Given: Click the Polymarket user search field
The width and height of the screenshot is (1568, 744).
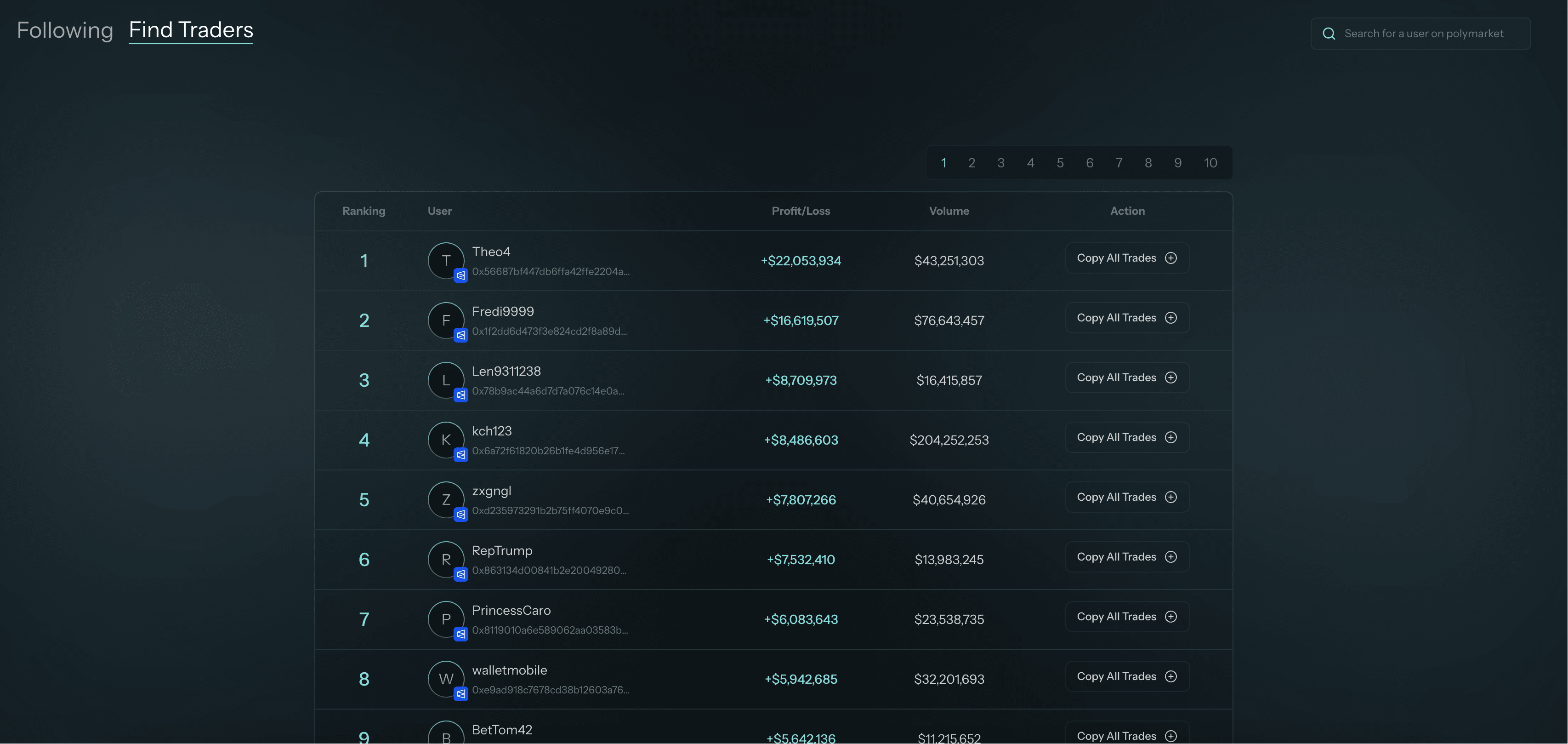Looking at the screenshot, I should click(1423, 34).
